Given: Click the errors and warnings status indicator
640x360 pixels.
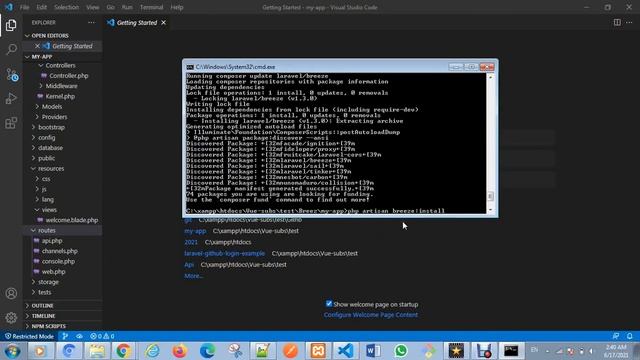Looking at the screenshot, I should click(x=102, y=336).
